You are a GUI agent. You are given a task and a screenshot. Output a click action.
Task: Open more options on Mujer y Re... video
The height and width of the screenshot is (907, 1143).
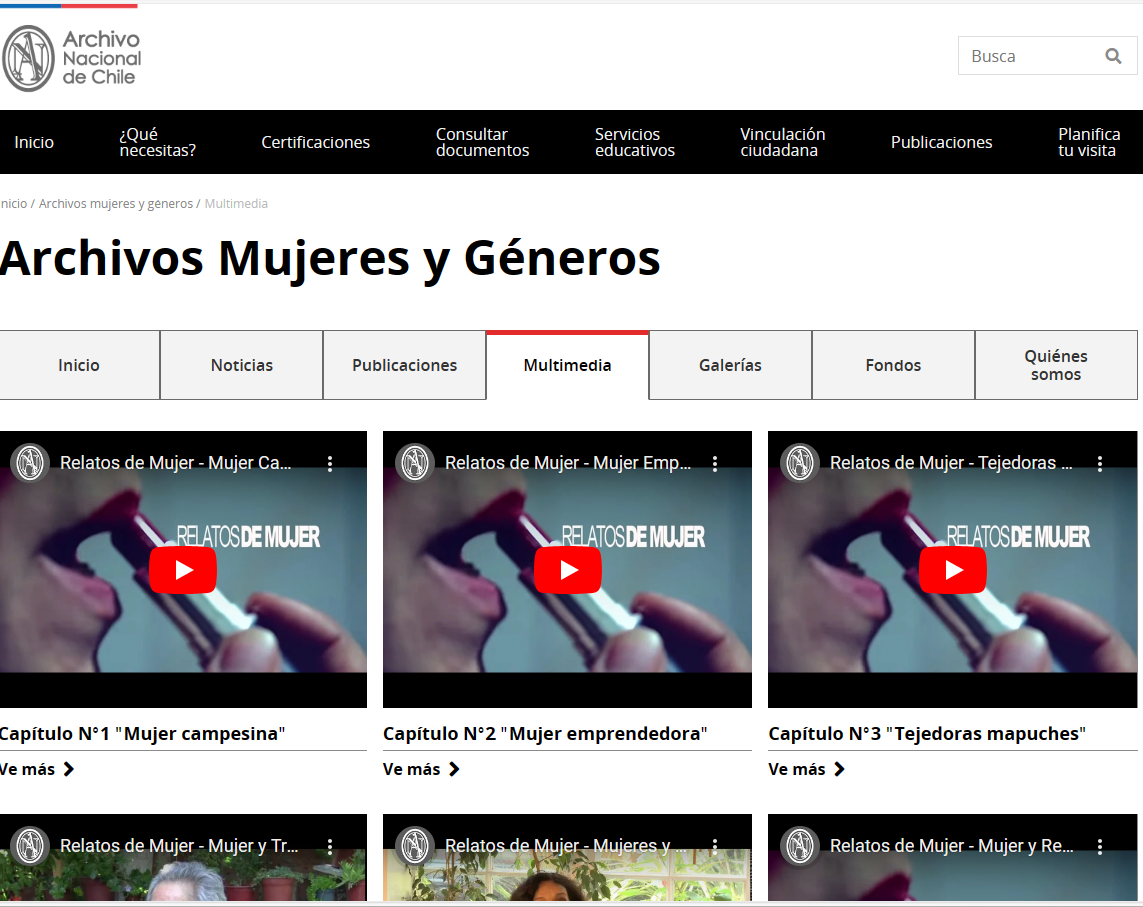pos(1100,846)
